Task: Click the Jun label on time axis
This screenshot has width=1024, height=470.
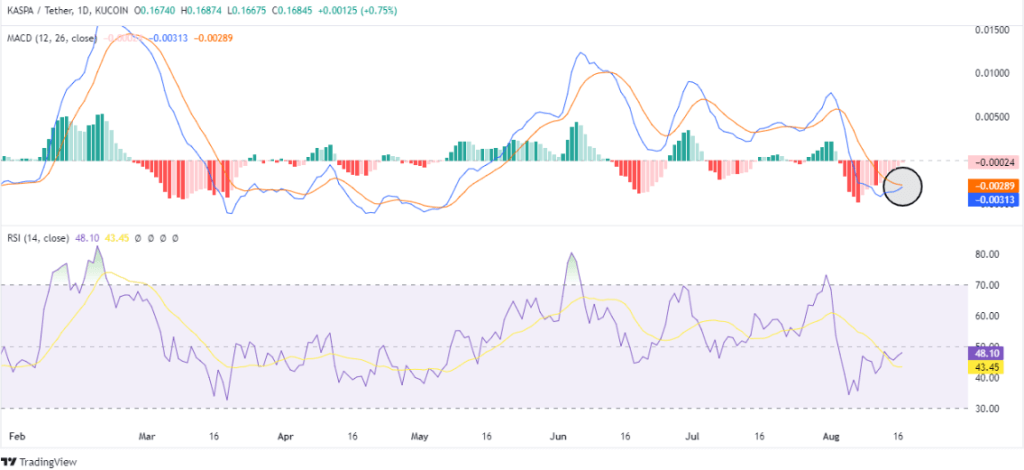Action: tap(560, 435)
